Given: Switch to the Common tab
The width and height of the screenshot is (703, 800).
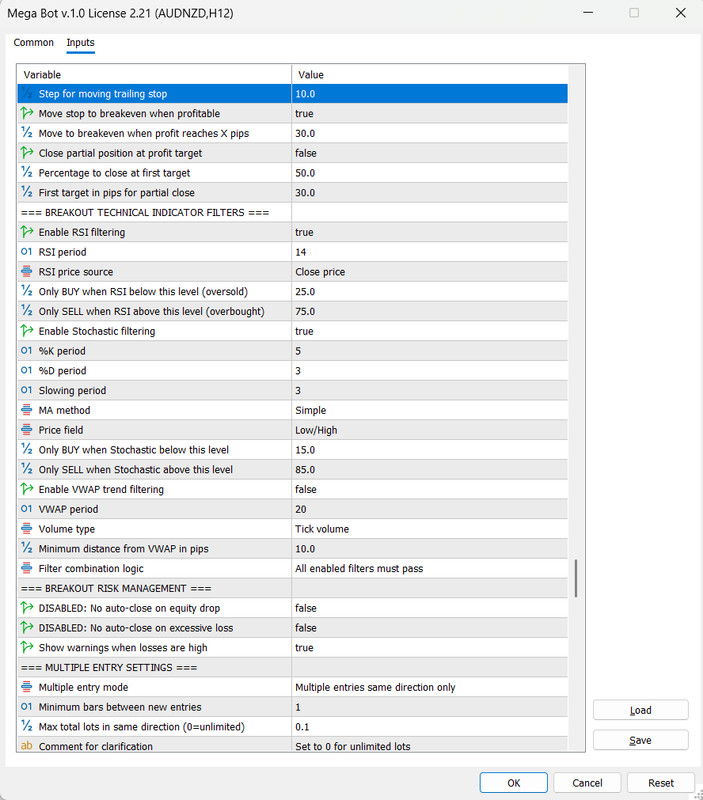Looking at the screenshot, I should (x=34, y=42).
